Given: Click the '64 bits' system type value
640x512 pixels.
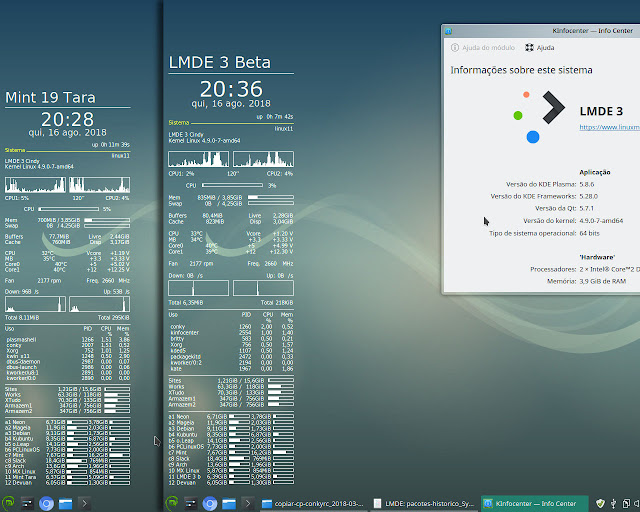Looking at the screenshot, I should click(589, 233).
